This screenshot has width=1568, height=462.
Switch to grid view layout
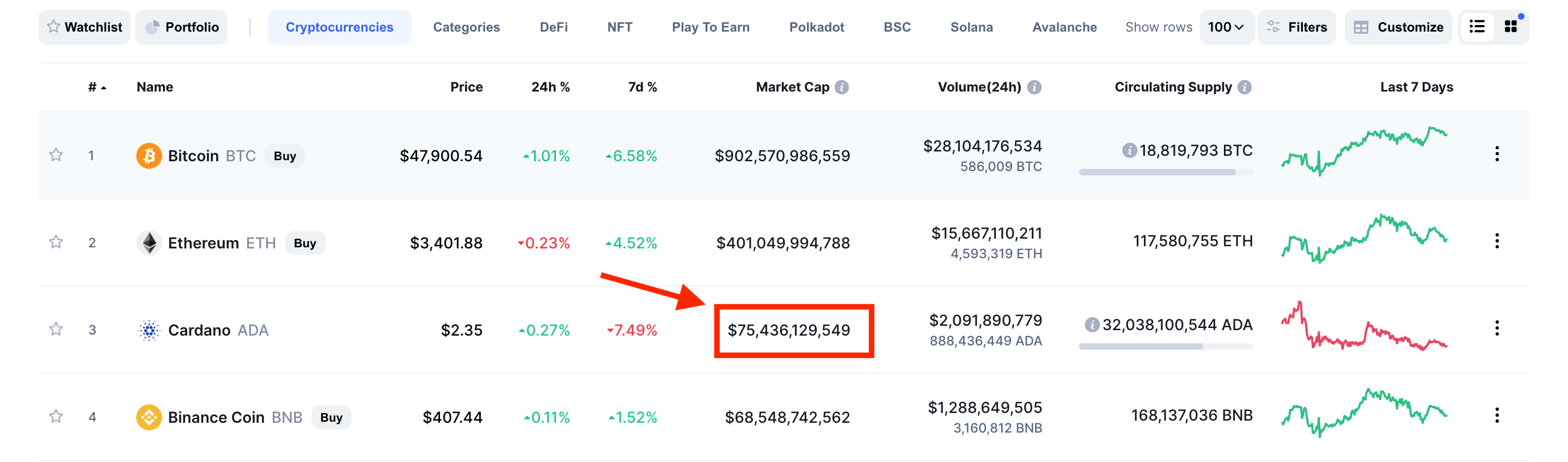click(x=1511, y=27)
